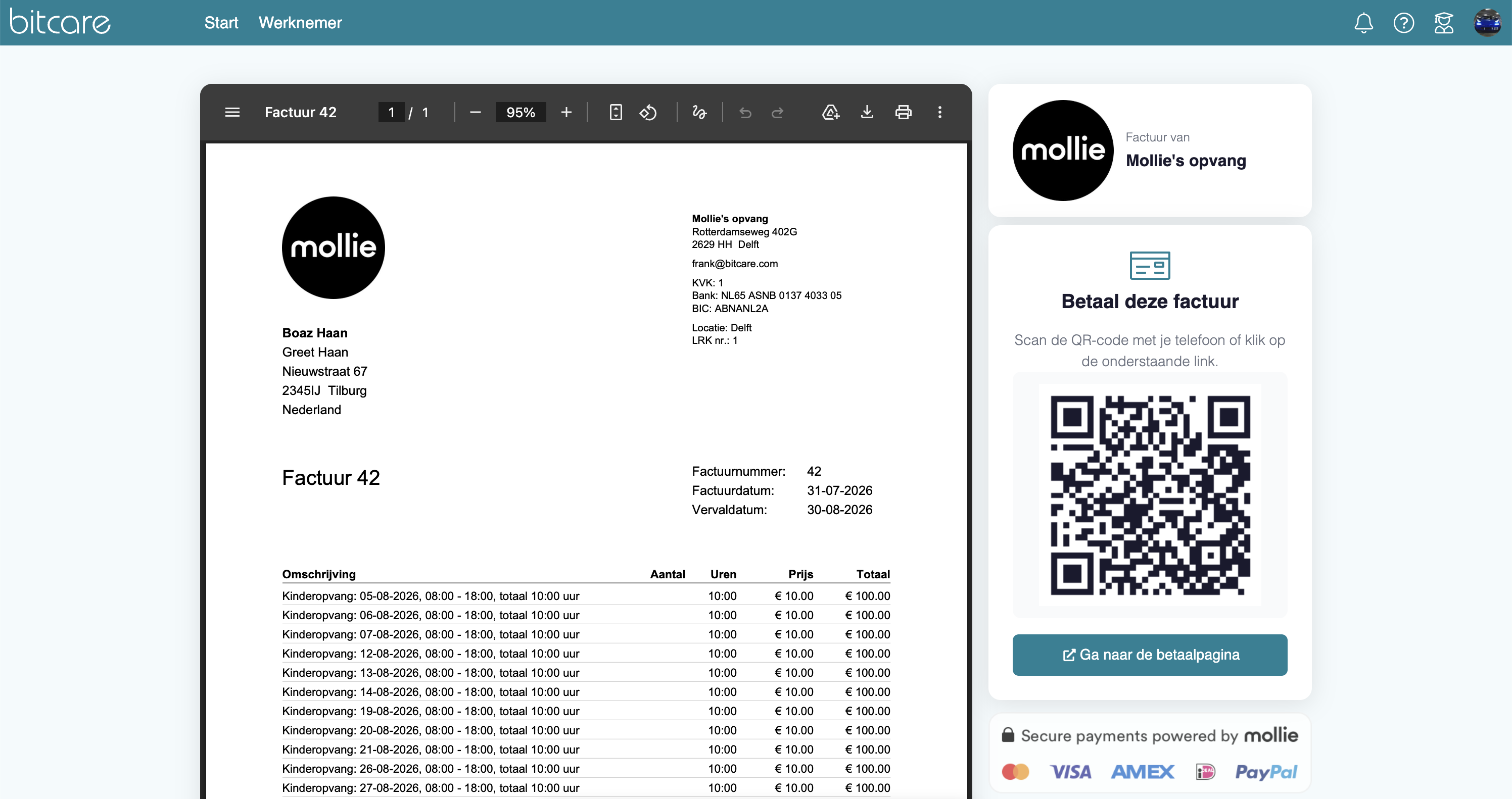Click the fit to page icon
This screenshot has width=1512, height=799.
click(x=616, y=112)
